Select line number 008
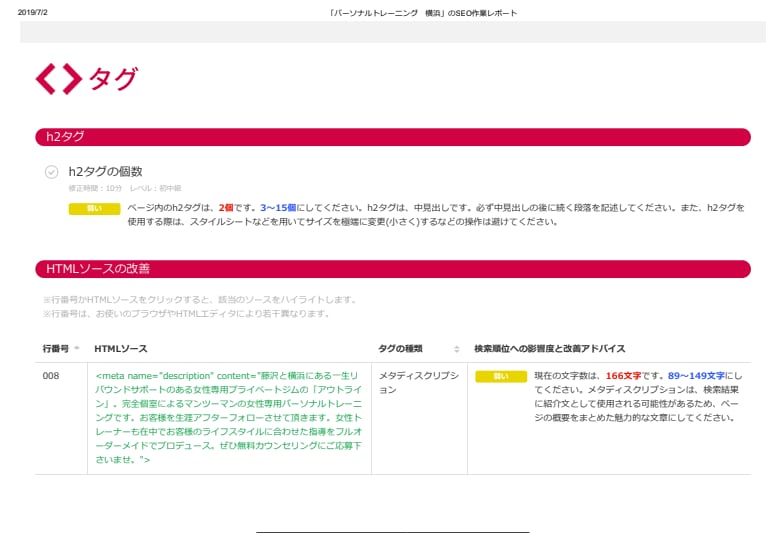The width and height of the screenshot is (782, 533). [x=51, y=376]
